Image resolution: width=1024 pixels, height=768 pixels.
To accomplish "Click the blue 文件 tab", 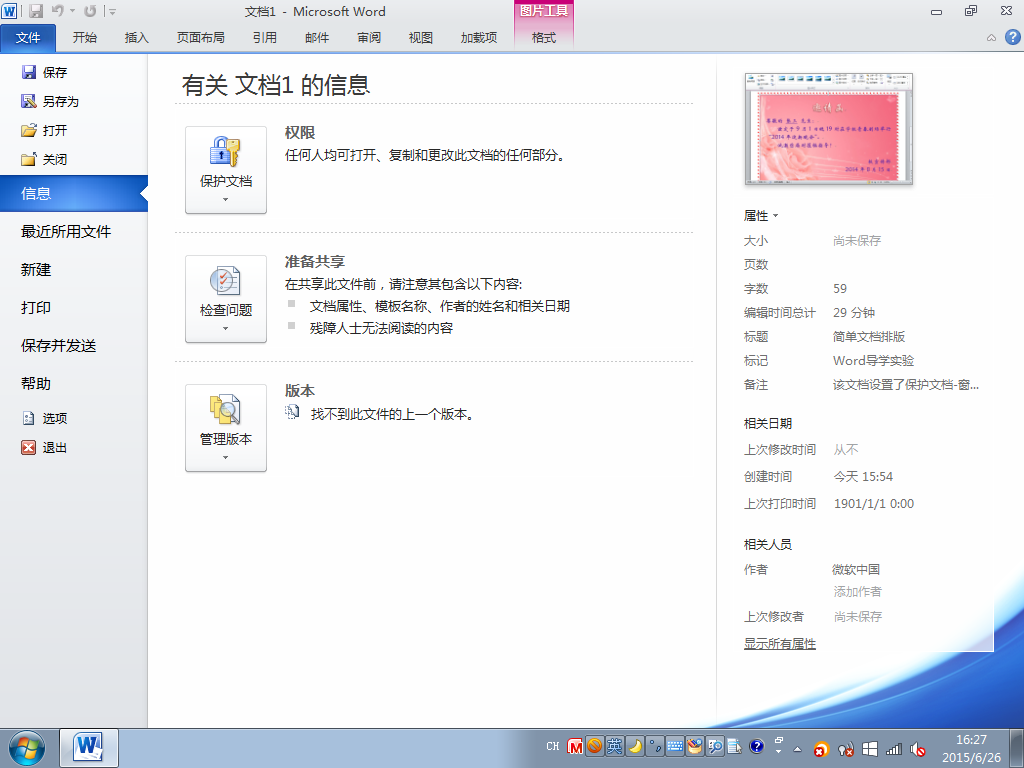I will 28,38.
